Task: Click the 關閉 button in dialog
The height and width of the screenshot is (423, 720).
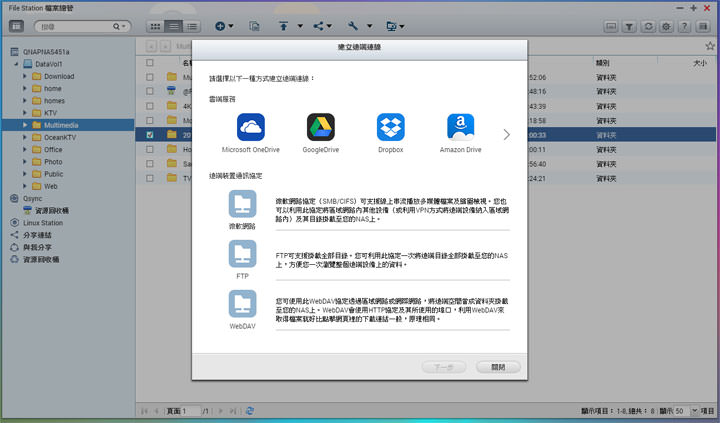Action: [x=498, y=367]
